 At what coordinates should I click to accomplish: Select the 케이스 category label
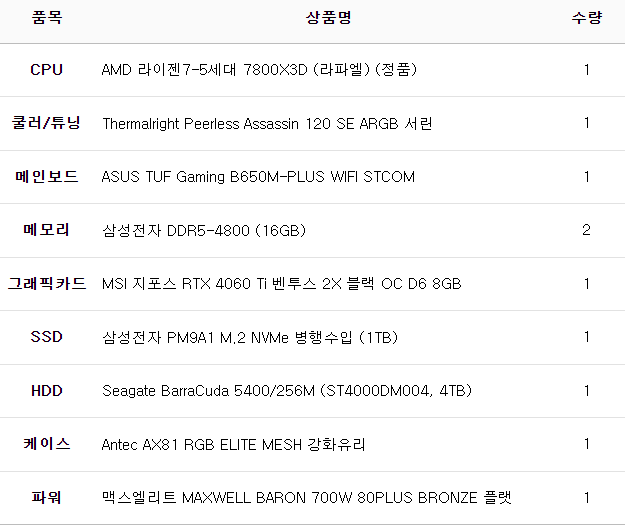[46, 444]
